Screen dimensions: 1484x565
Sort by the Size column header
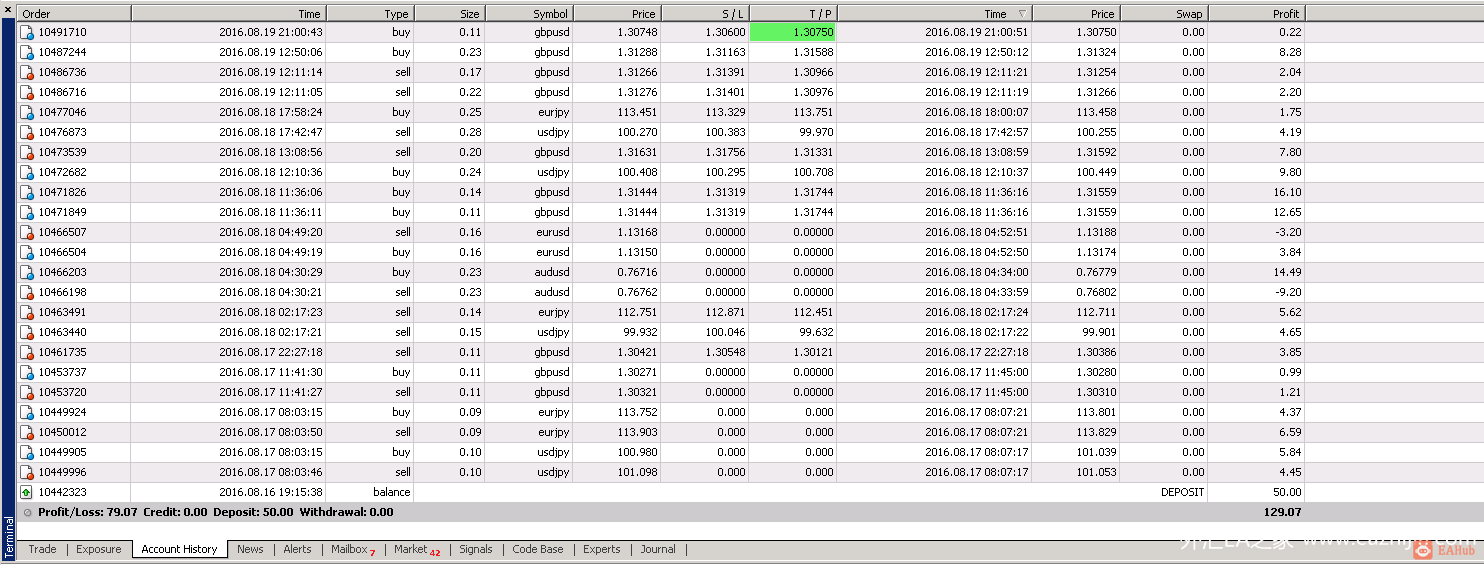tap(449, 14)
